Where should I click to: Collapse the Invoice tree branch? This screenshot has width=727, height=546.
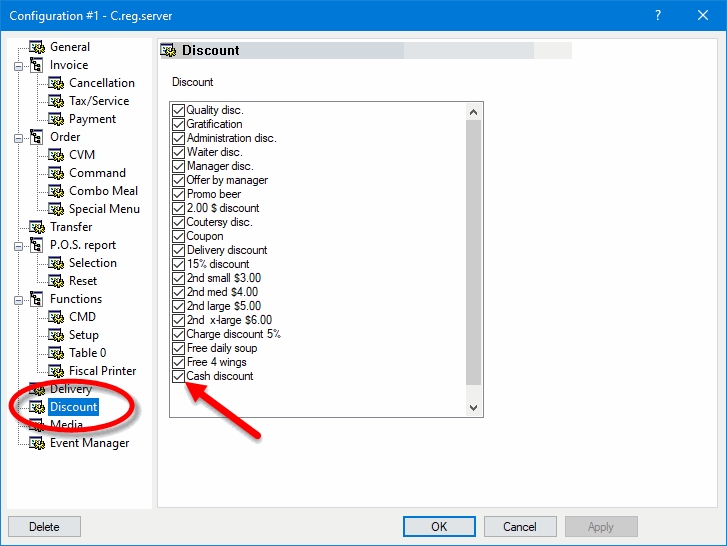click(x=18, y=65)
